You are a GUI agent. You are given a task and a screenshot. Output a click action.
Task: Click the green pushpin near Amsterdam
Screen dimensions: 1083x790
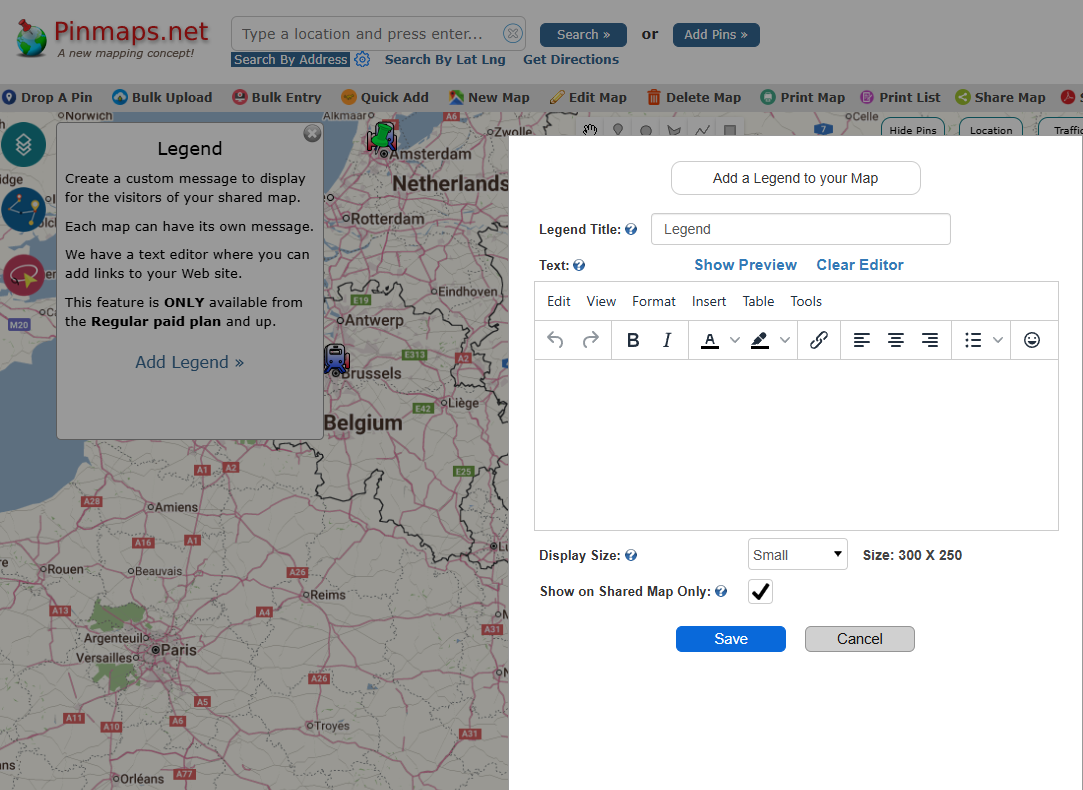coord(382,137)
